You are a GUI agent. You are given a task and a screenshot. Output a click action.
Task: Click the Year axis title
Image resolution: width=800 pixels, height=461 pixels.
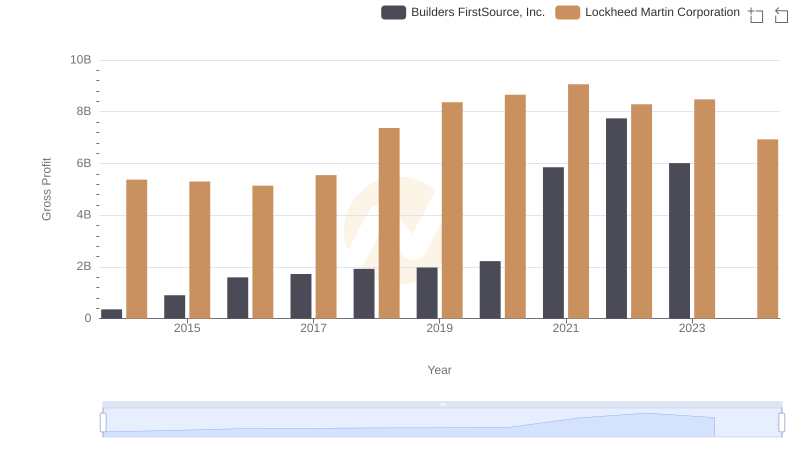[x=439, y=370]
